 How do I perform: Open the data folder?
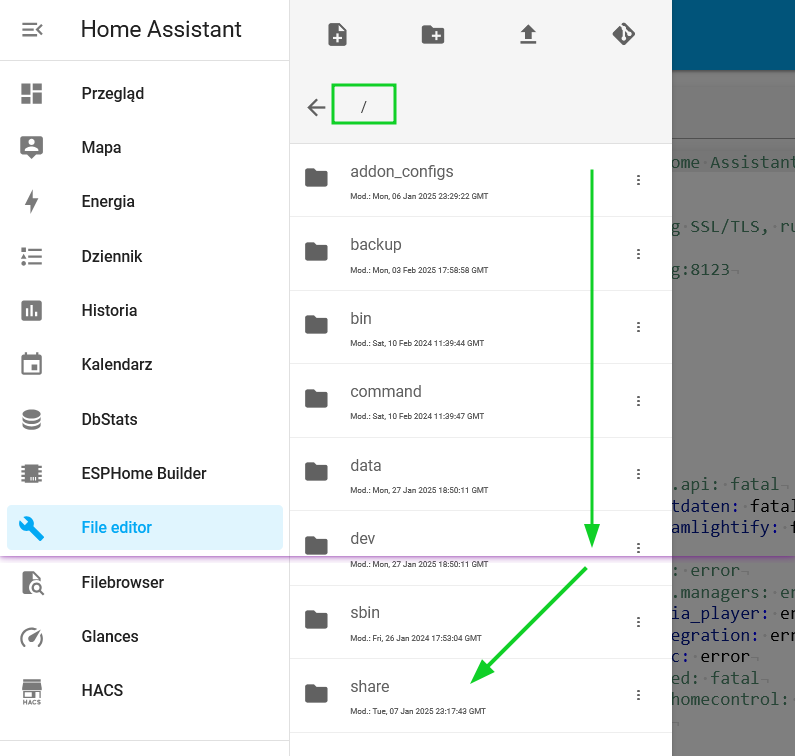(481, 474)
